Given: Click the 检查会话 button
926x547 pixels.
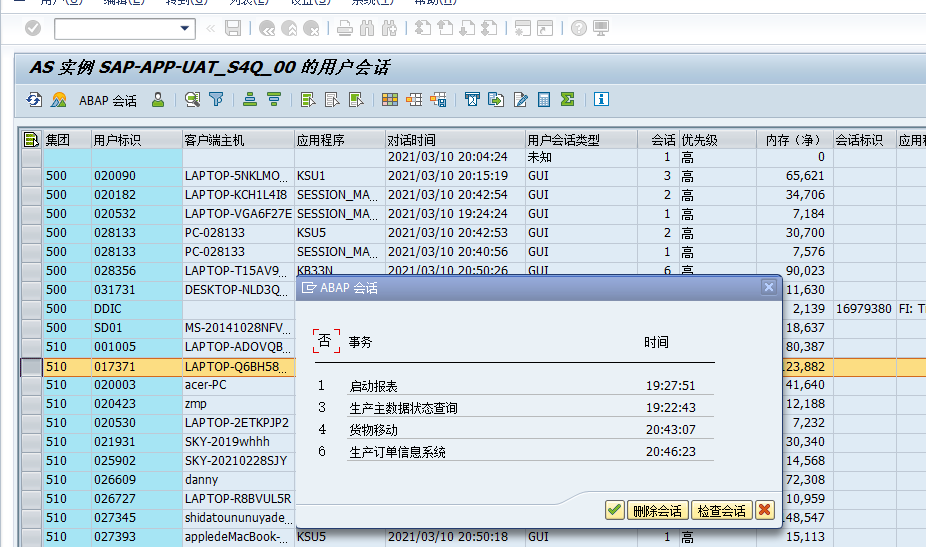Looking at the screenshot, I should [721, 510].
